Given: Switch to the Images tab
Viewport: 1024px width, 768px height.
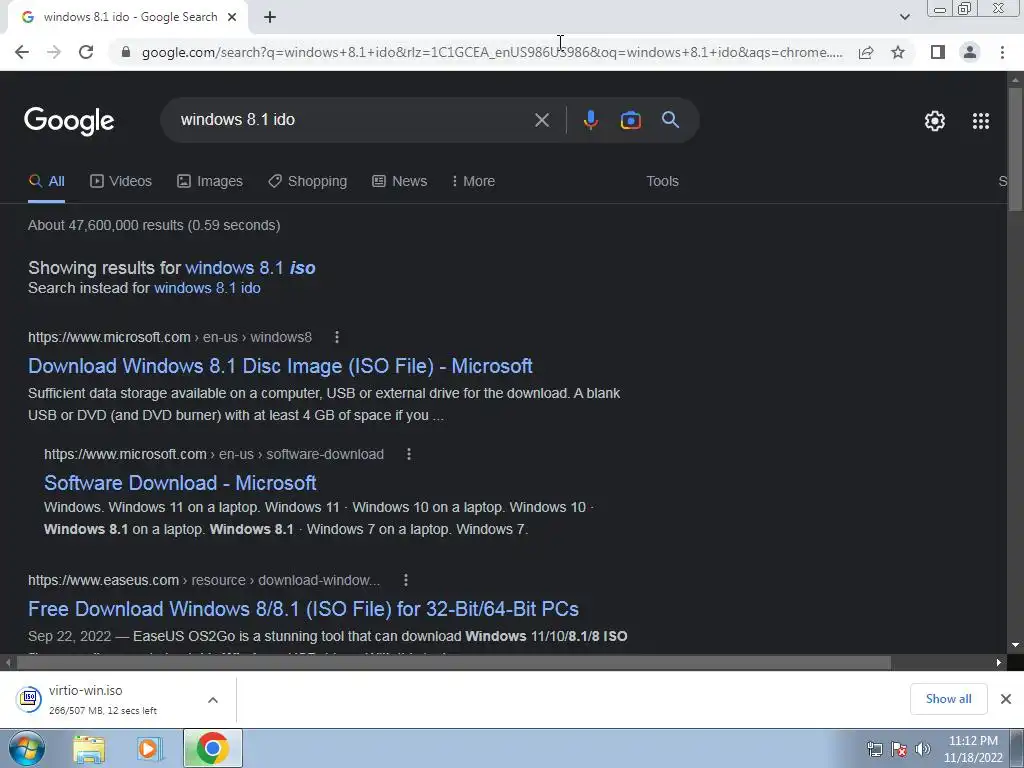Looking at the screenshot, I should (210, 181).
